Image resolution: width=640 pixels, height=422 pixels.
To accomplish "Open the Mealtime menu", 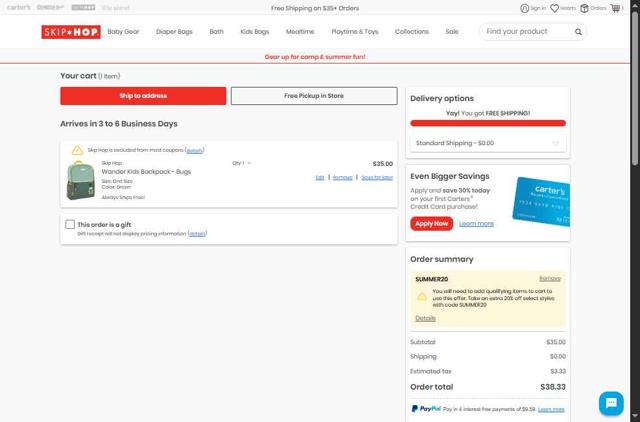I will tap(300, 31).
